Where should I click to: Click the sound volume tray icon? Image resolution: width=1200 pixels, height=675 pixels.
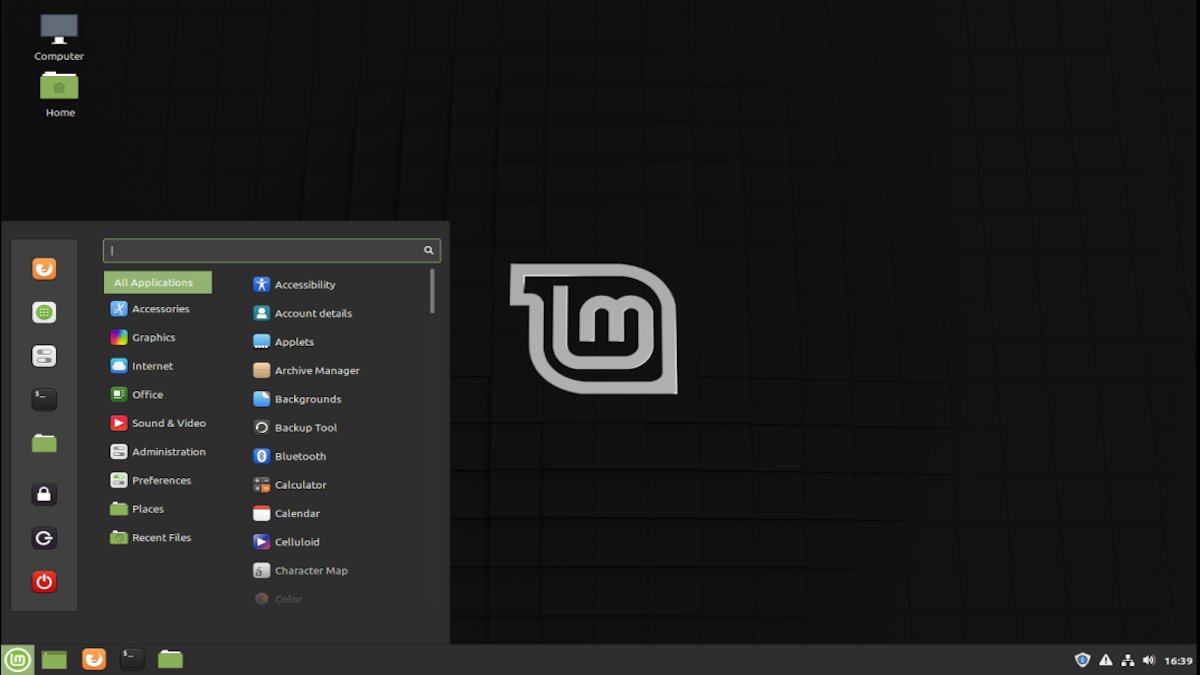1149,660
